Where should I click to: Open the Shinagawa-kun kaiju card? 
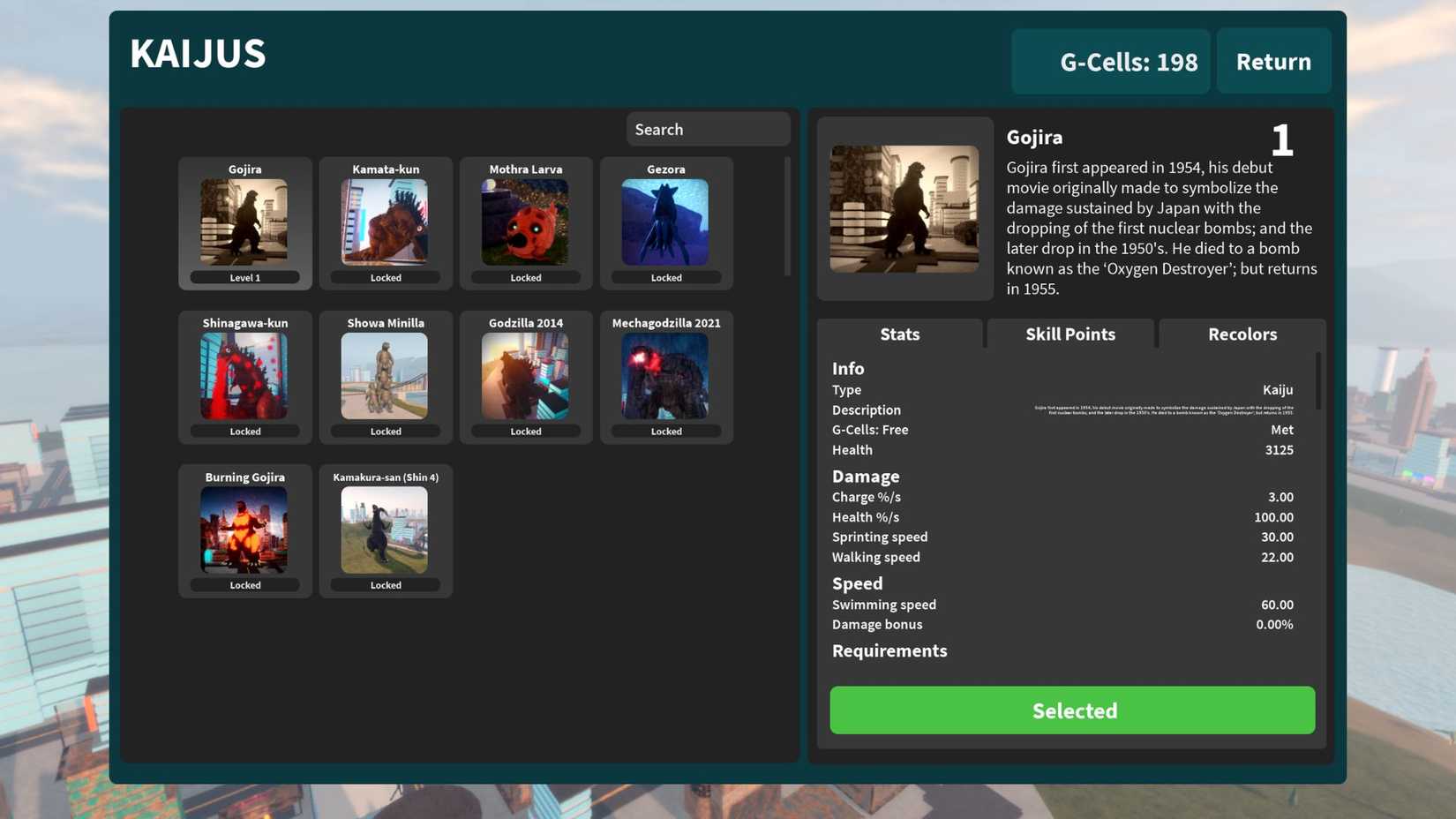click(x=244, y=377)
